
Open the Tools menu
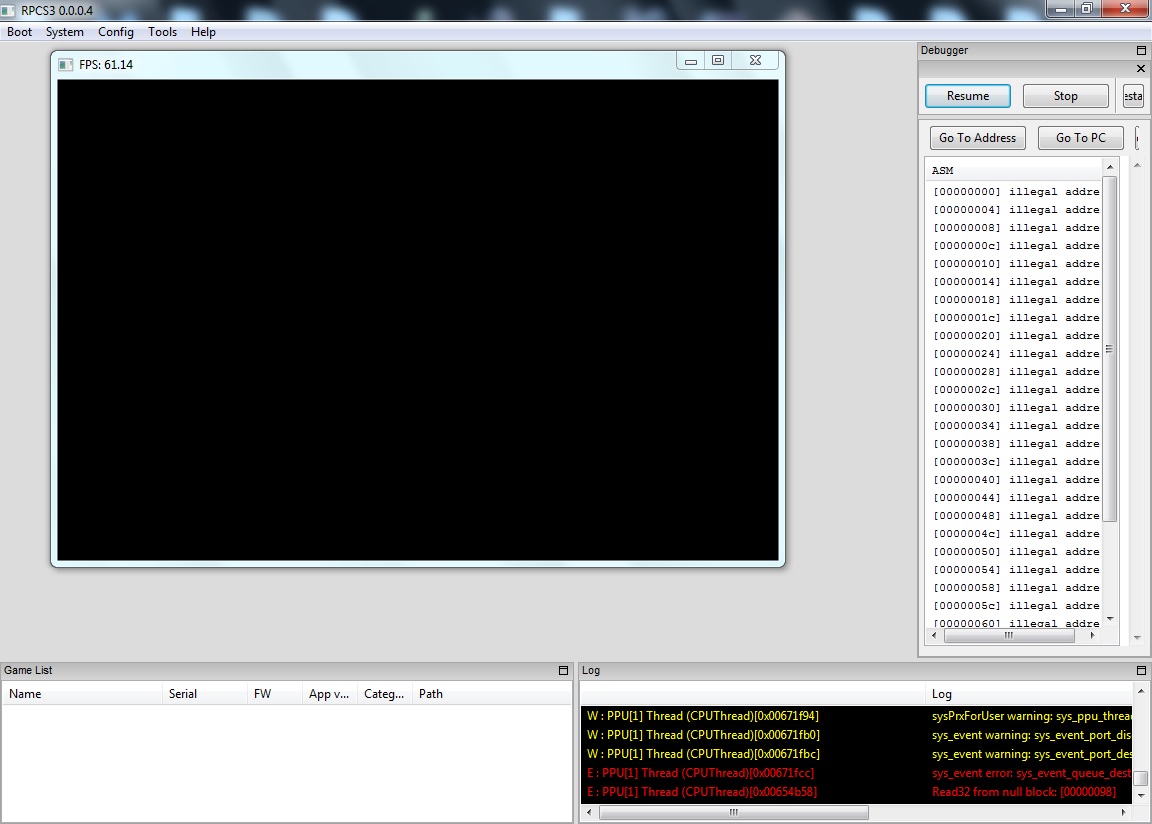coord(163,32)
